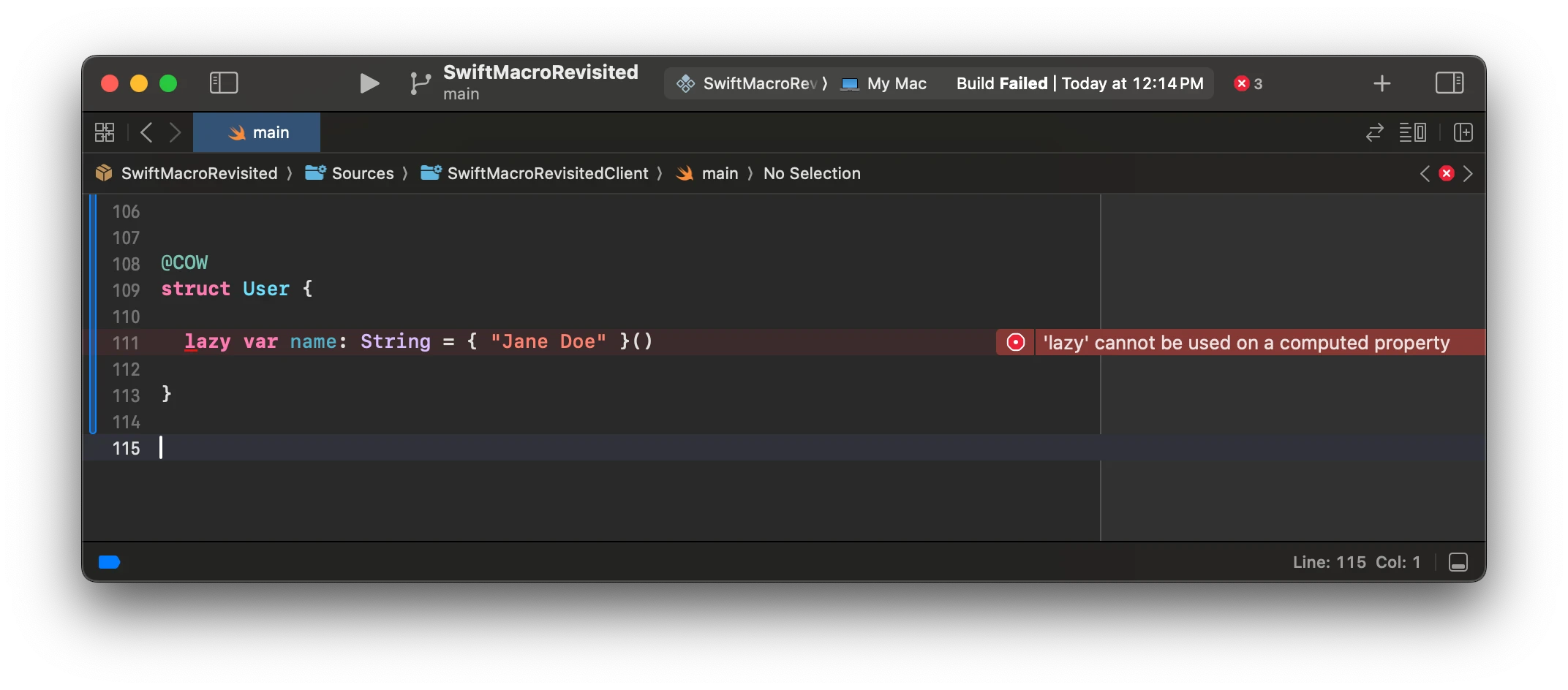
Task: Run the project with the play button
Action: (369, 83)
